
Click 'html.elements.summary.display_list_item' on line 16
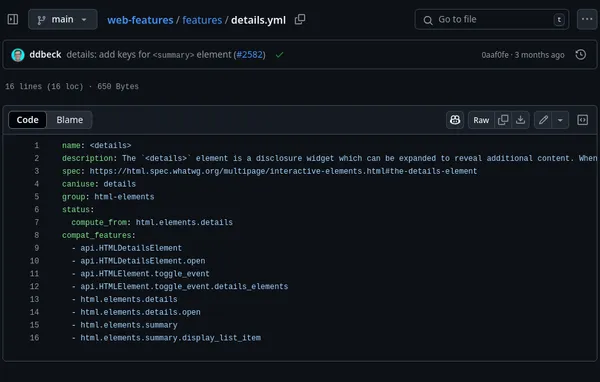171,338
